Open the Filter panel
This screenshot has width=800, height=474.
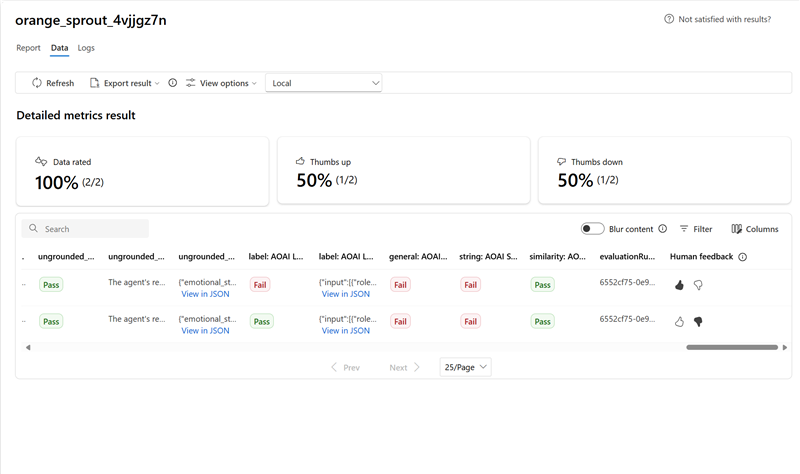696,229
